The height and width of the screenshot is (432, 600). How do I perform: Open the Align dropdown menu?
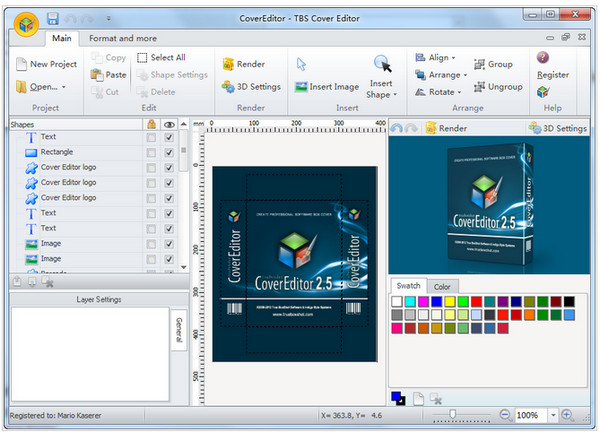pos(439,58)
